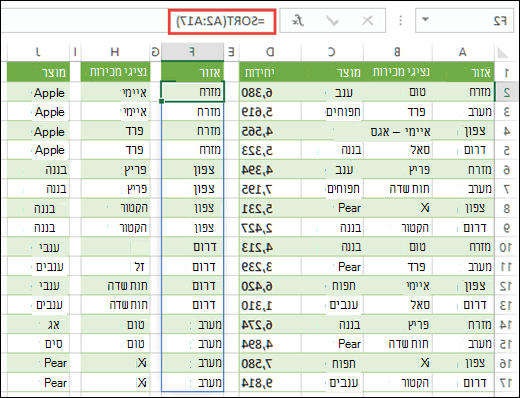Select all cells using the corner triangle
The width and height of the screenshot is (520, 398).
(x=502, y=52)
